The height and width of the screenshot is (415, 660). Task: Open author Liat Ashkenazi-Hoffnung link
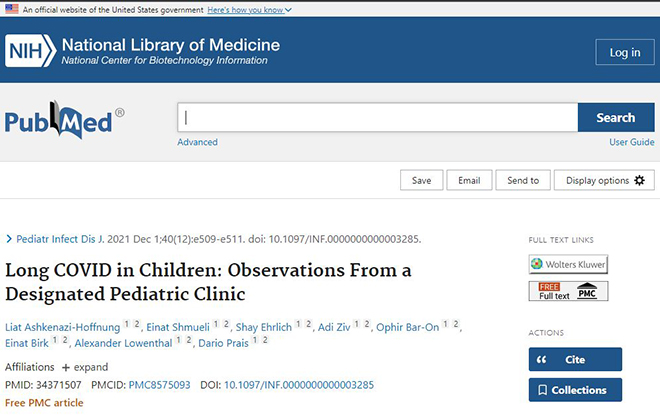pos(63,327)
